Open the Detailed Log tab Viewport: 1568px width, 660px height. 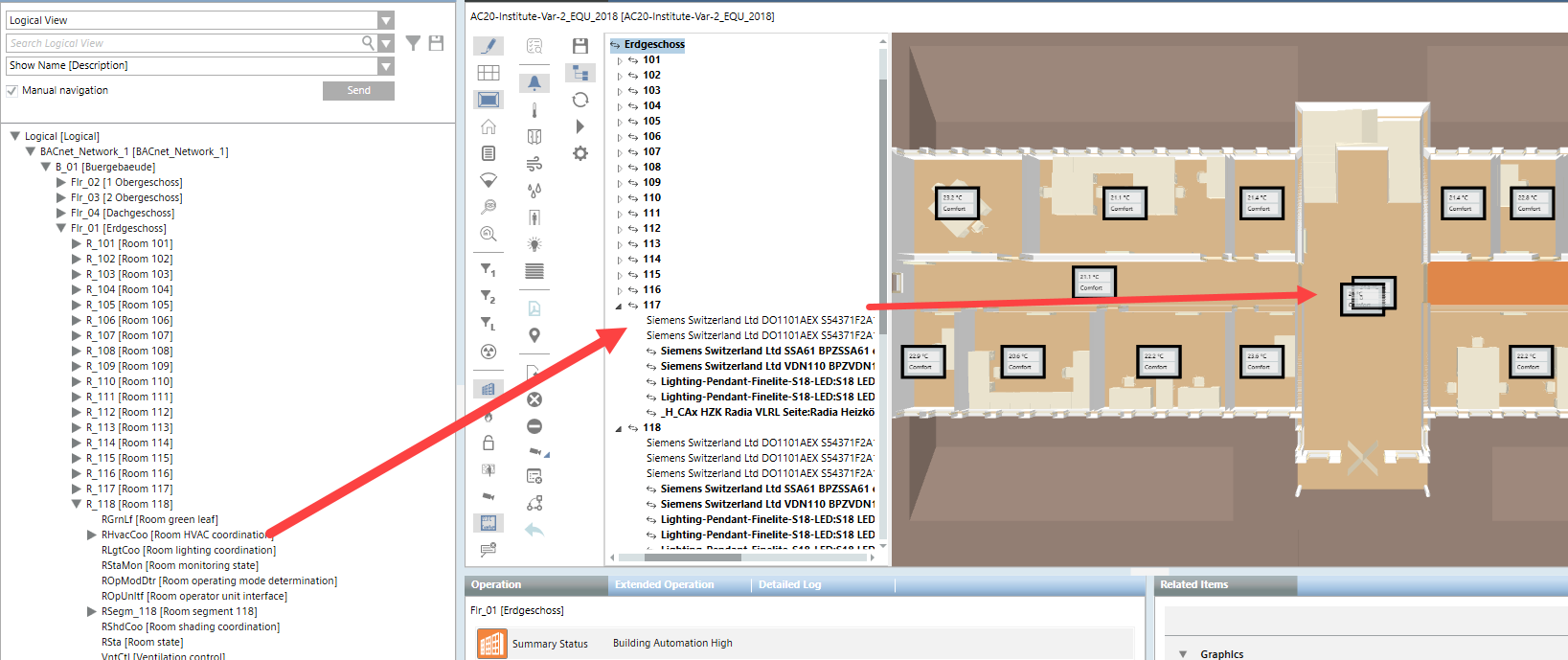(x=789, y=585)
